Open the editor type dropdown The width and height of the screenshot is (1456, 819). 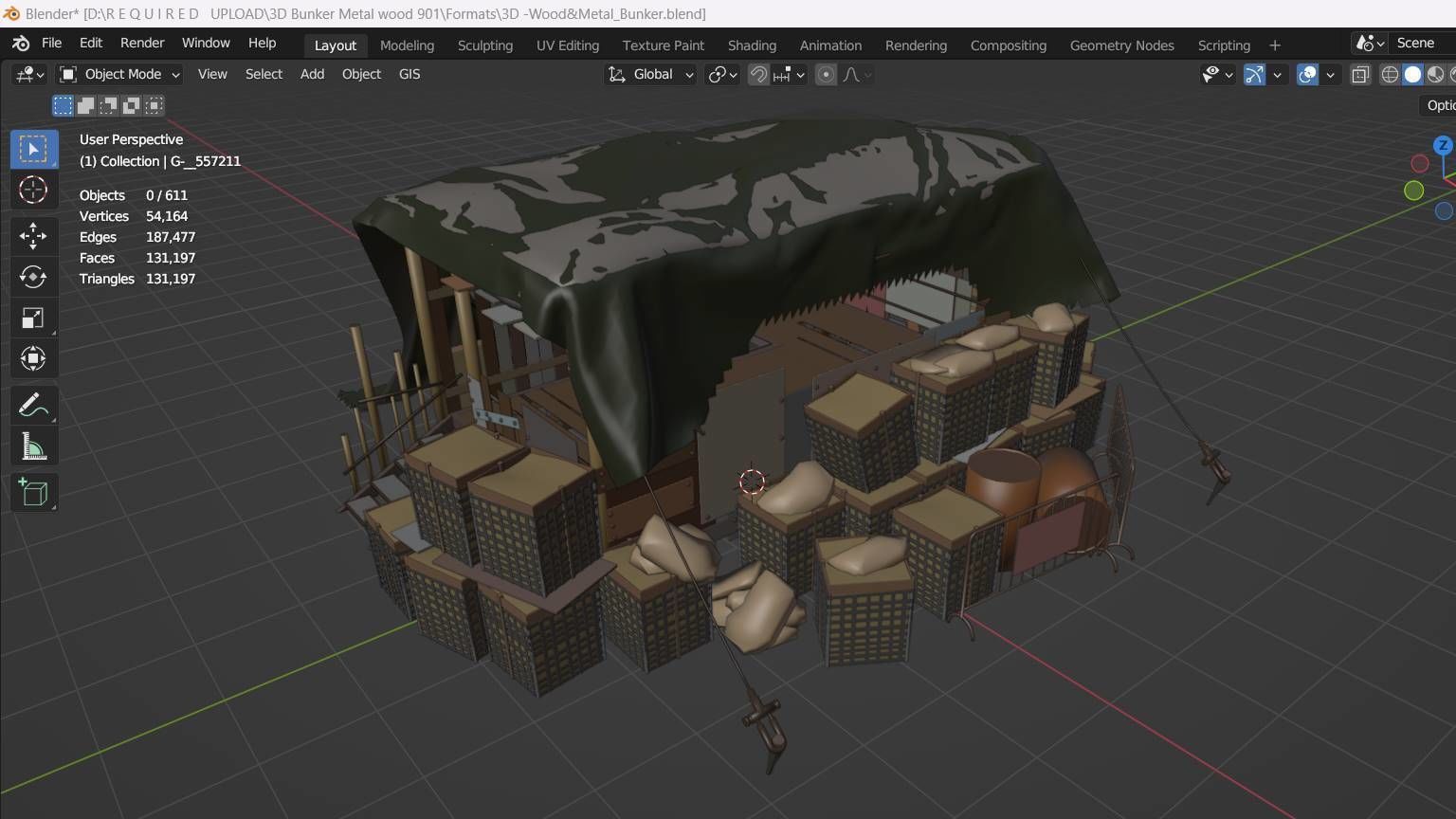tap(28, 74)
